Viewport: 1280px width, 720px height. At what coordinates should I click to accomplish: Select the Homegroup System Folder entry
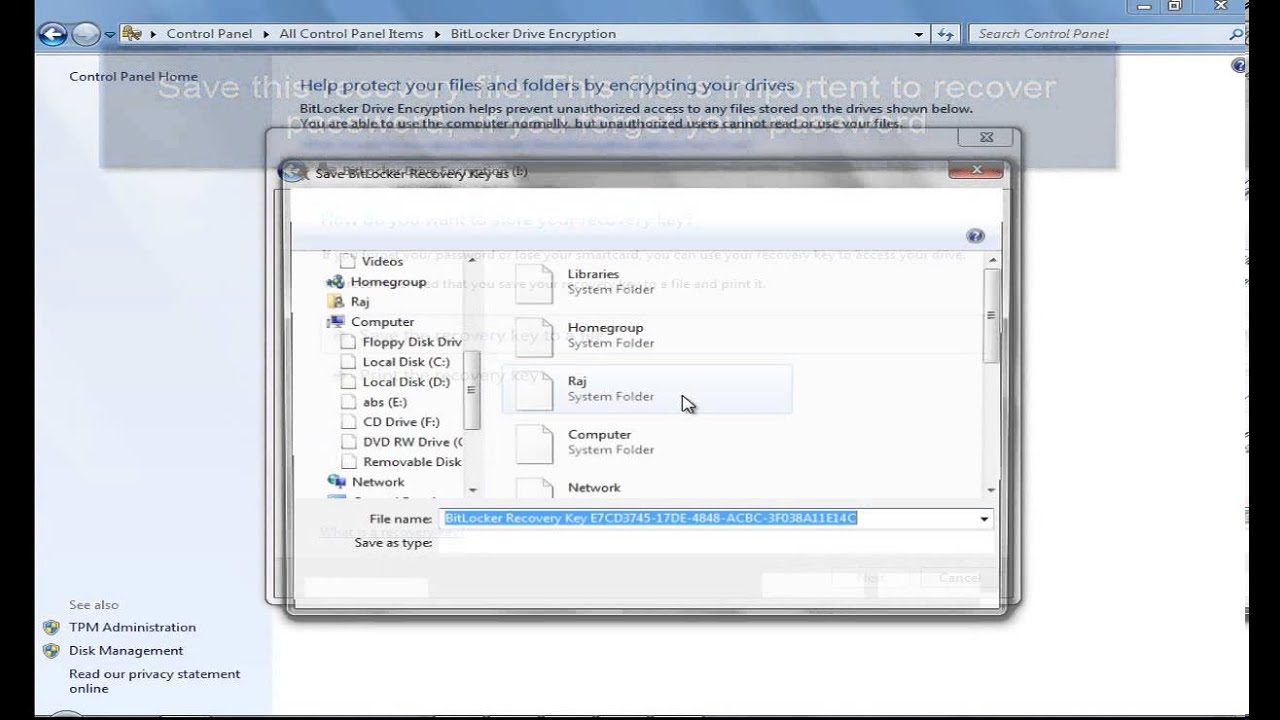647,336
